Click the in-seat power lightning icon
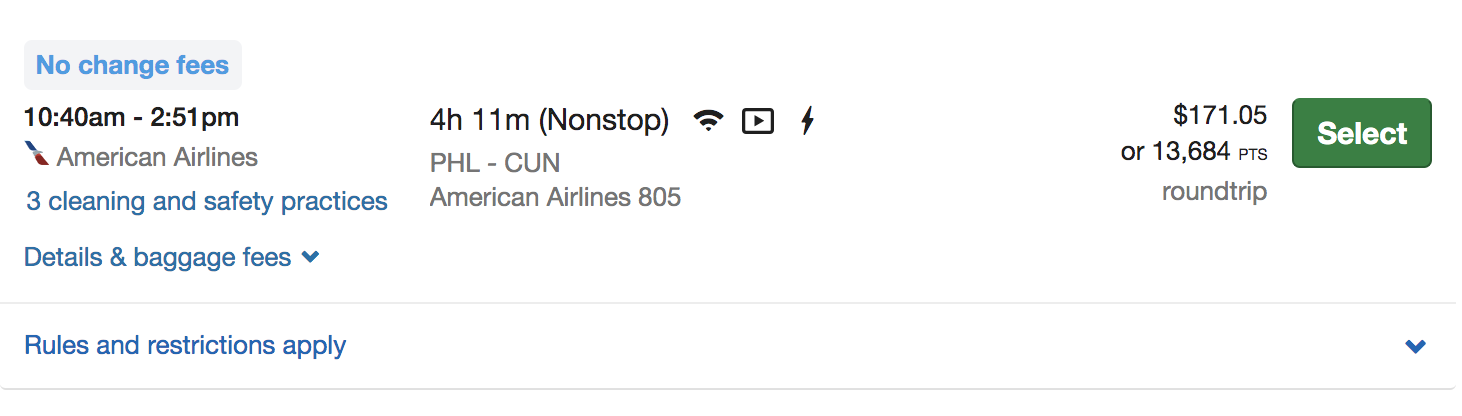 pos(808,122)
